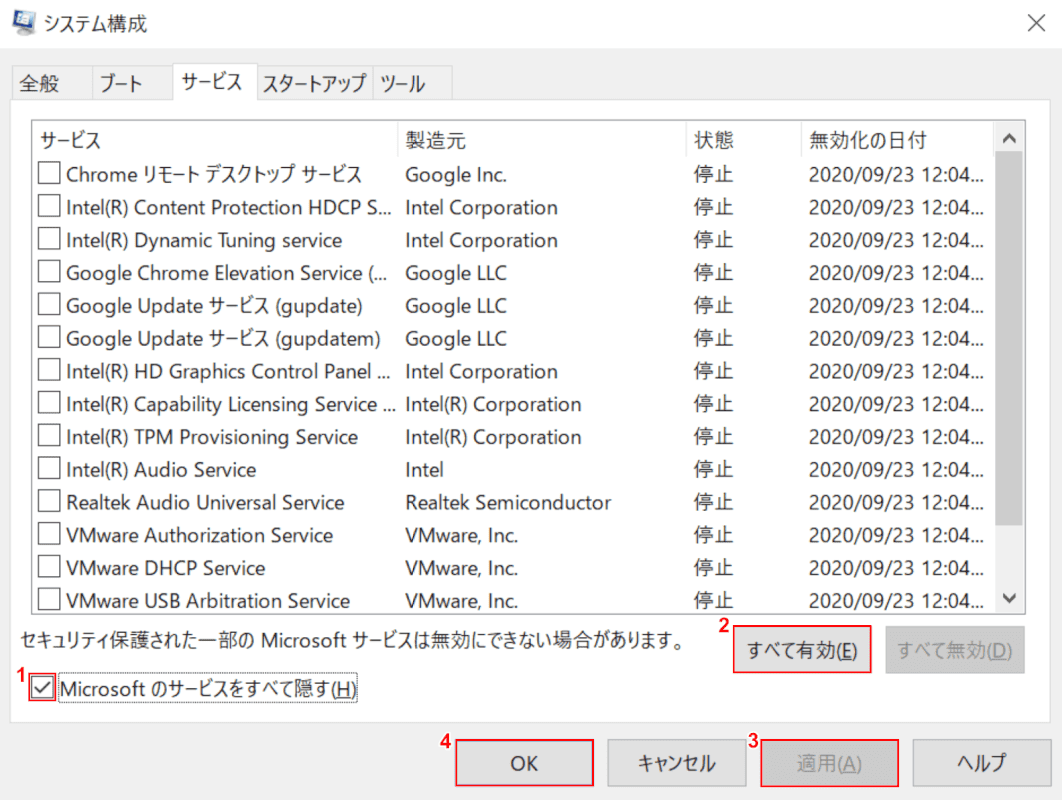Image resolution: width=1062 pixels, height=800 pixels.
Task: Sort by the サービス column header
Action: pos(215,140)
